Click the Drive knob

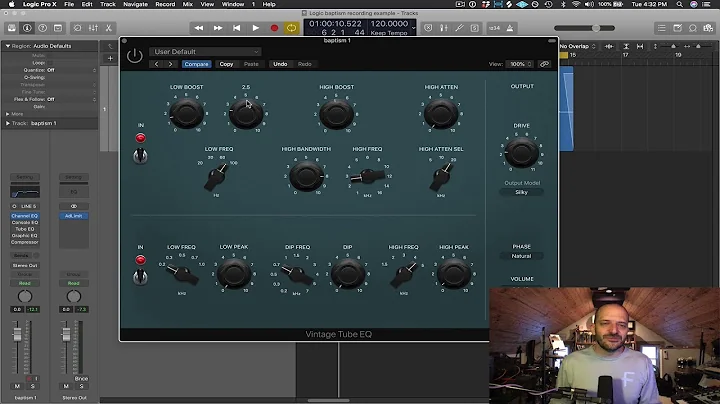click(x=522, y=152)
